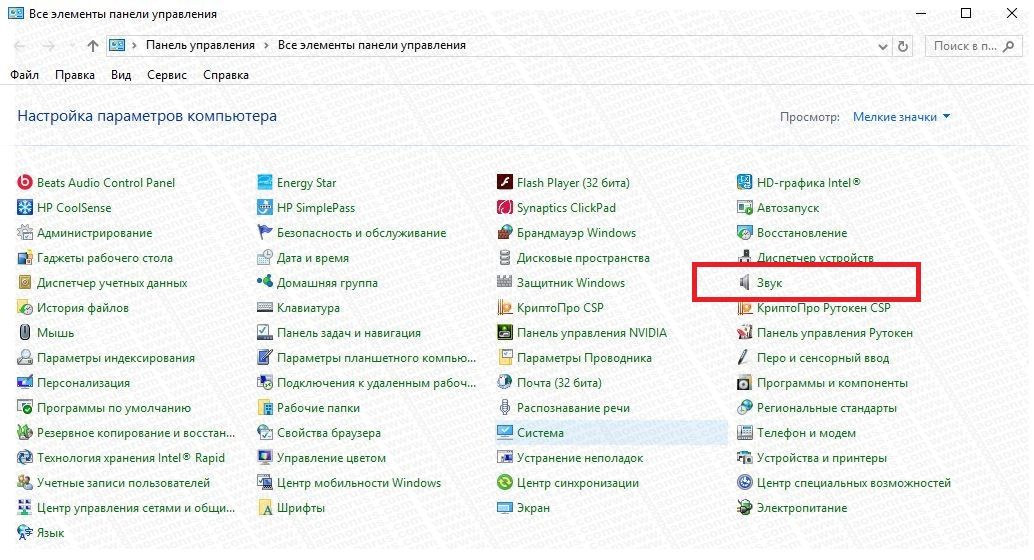Click the Электропитание power icon
Viewport: 1034px width, 560px height.
745,508
